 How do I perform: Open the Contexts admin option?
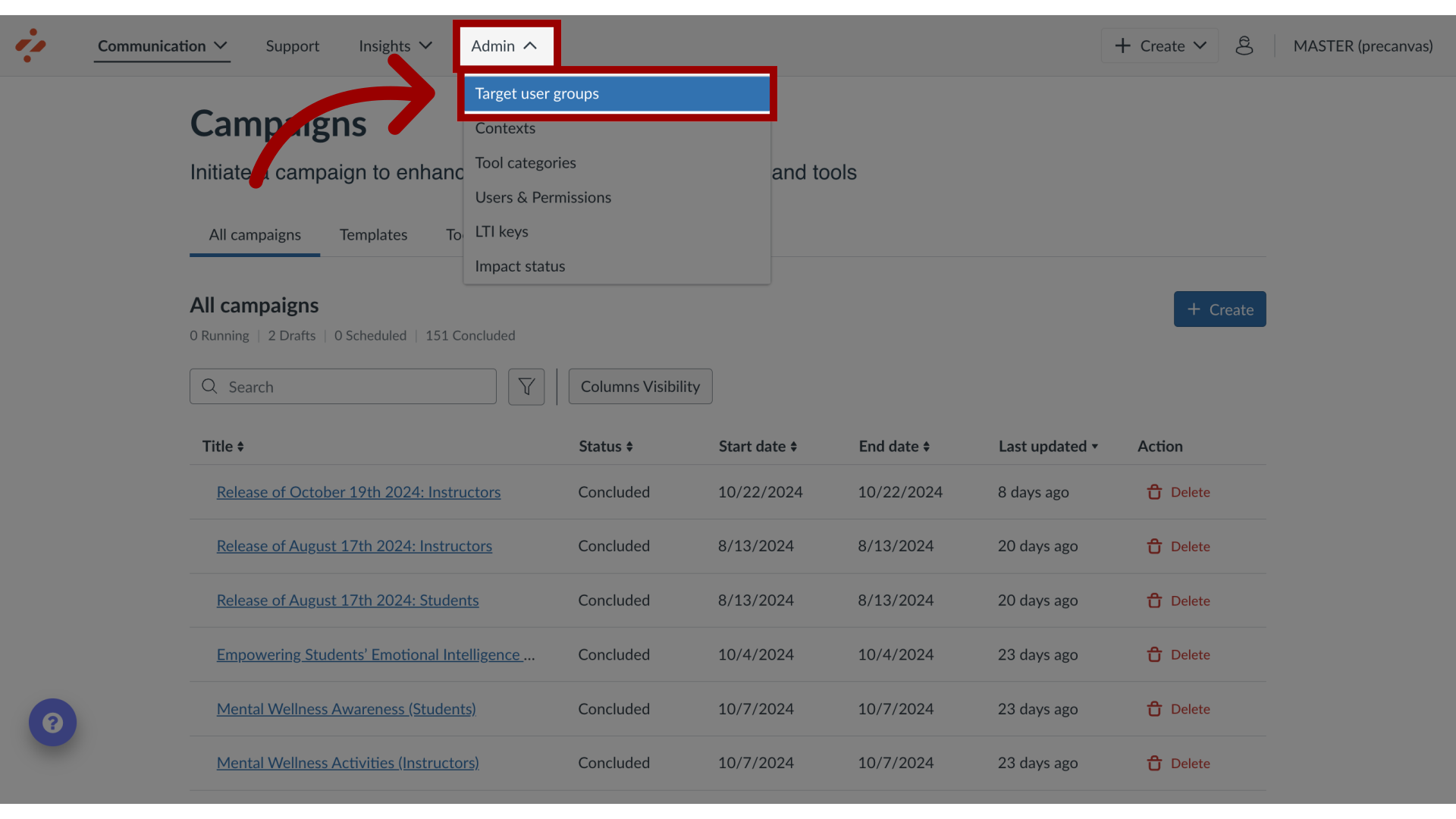click(505, 128)
